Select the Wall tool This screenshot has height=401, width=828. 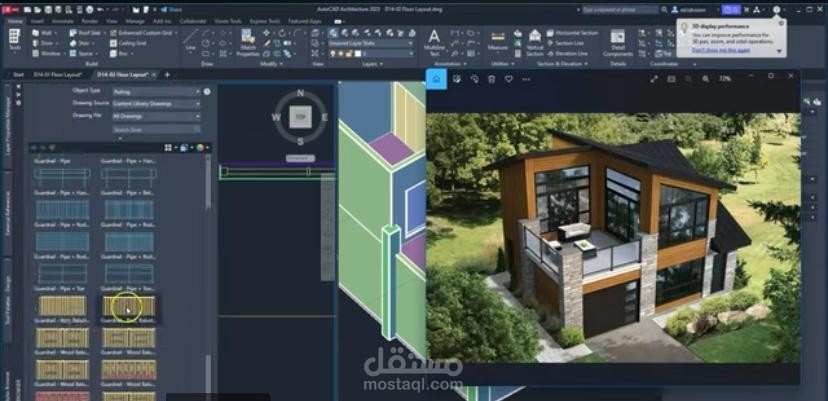44,33
